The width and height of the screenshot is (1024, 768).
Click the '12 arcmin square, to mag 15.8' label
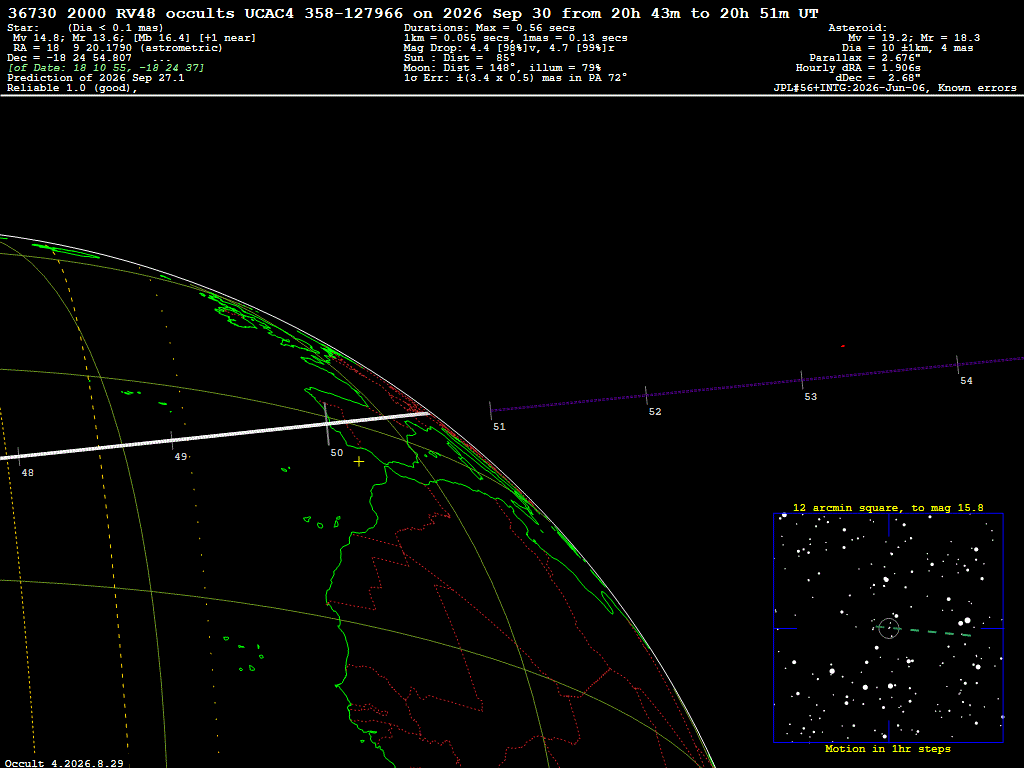pyautogui.click(x=888, y=507)
